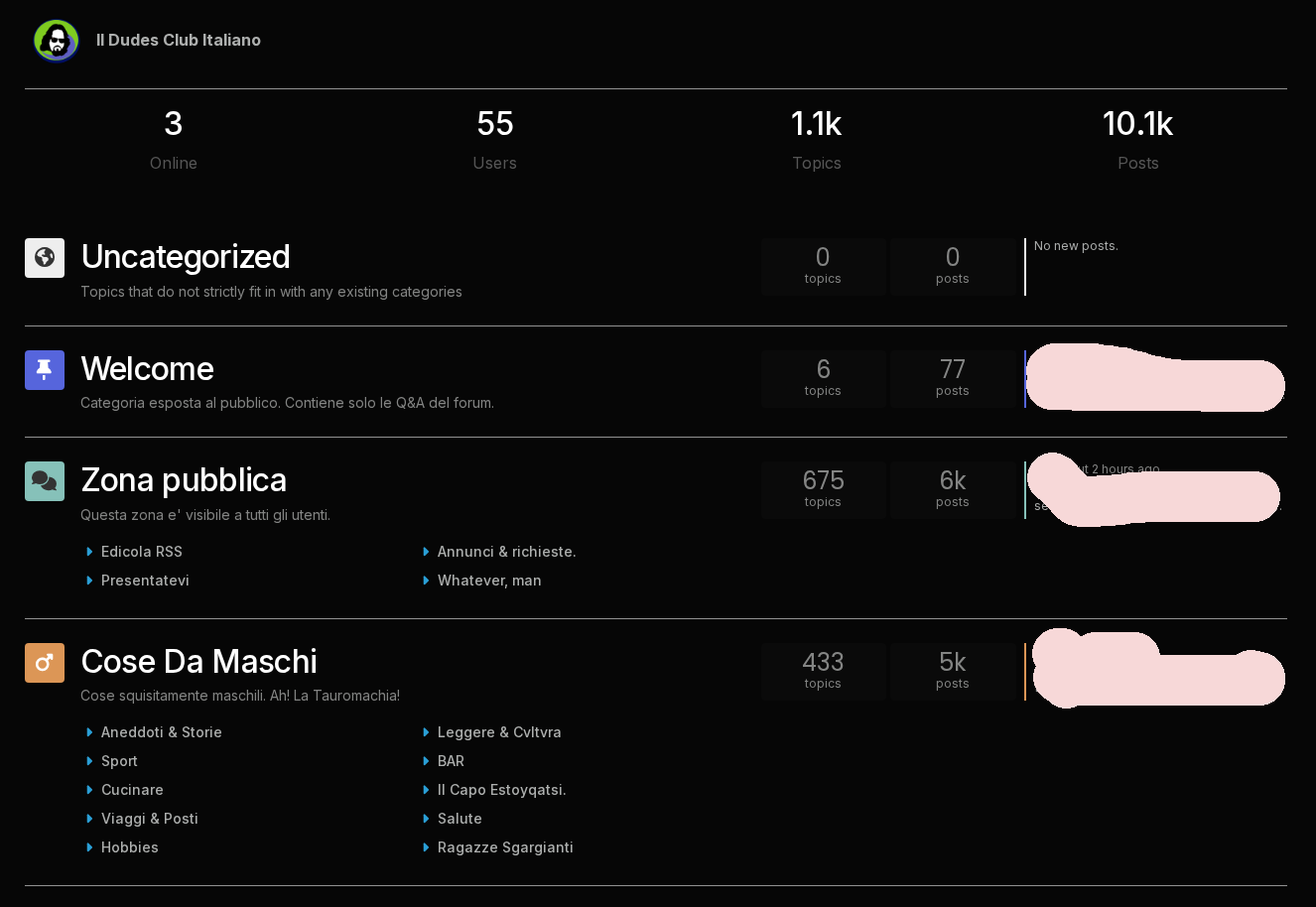The image size is (1316, 907).
Task: Open Aneddoti & Storie subcategory
Action: coord(161,732)
